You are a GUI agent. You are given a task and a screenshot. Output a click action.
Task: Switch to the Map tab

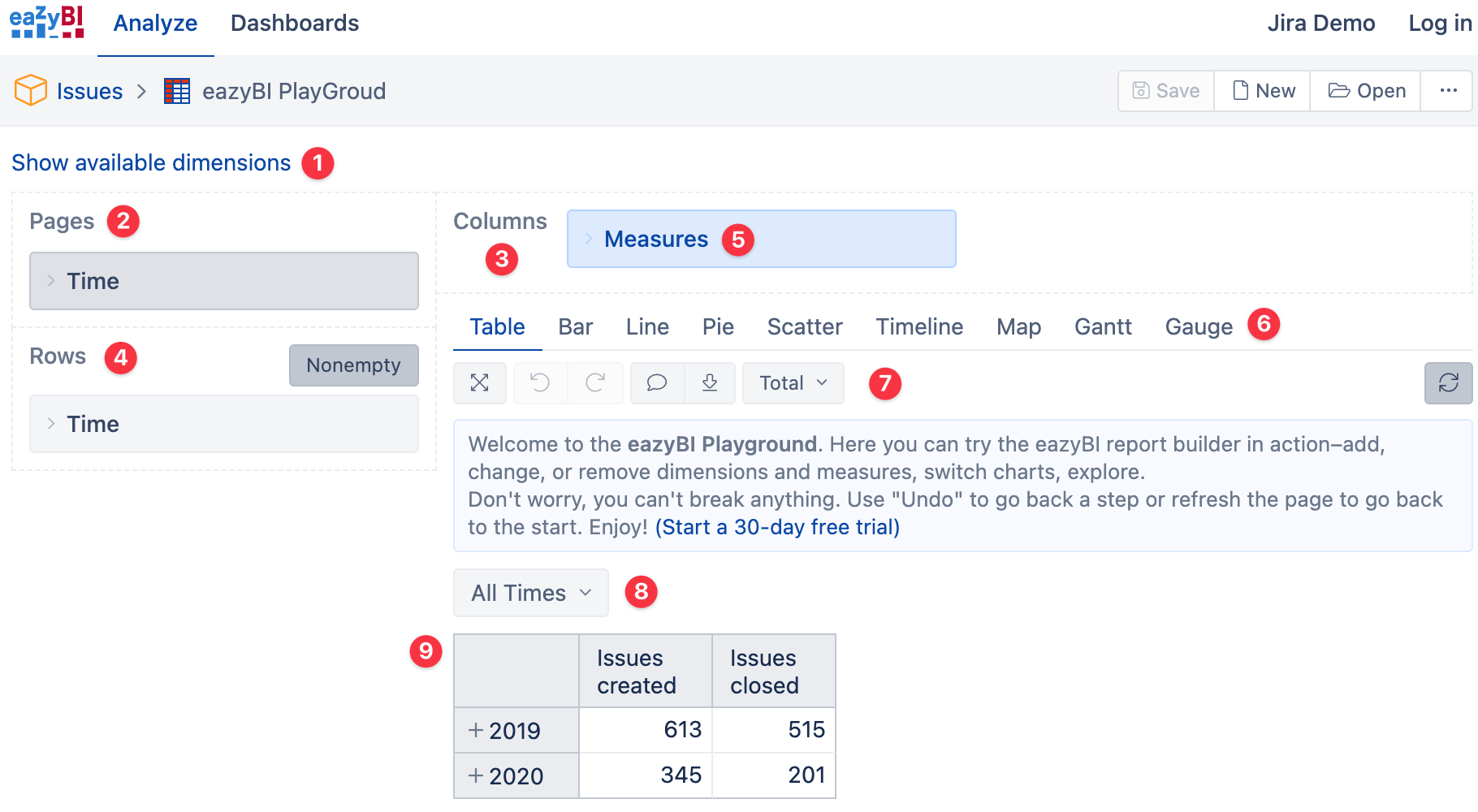click(x=1019, y=326)
